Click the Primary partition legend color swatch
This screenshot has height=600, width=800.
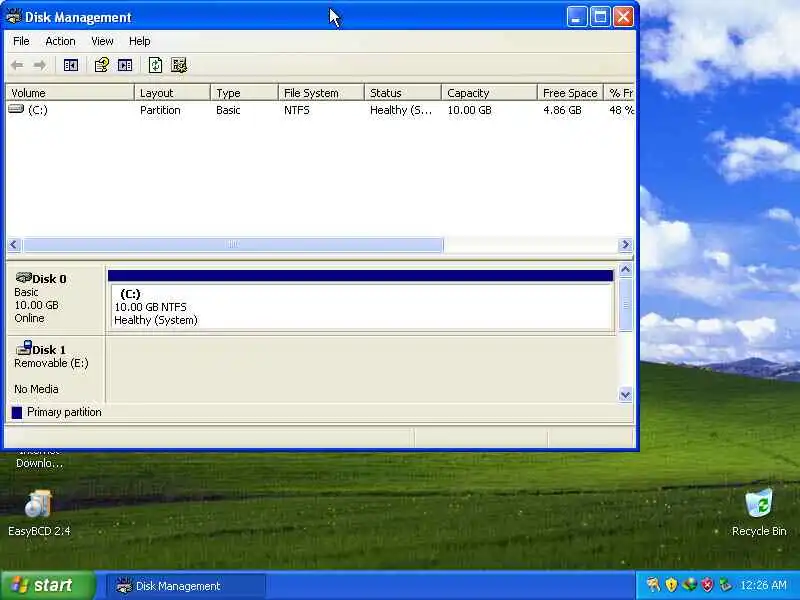(x=17, y=412)
